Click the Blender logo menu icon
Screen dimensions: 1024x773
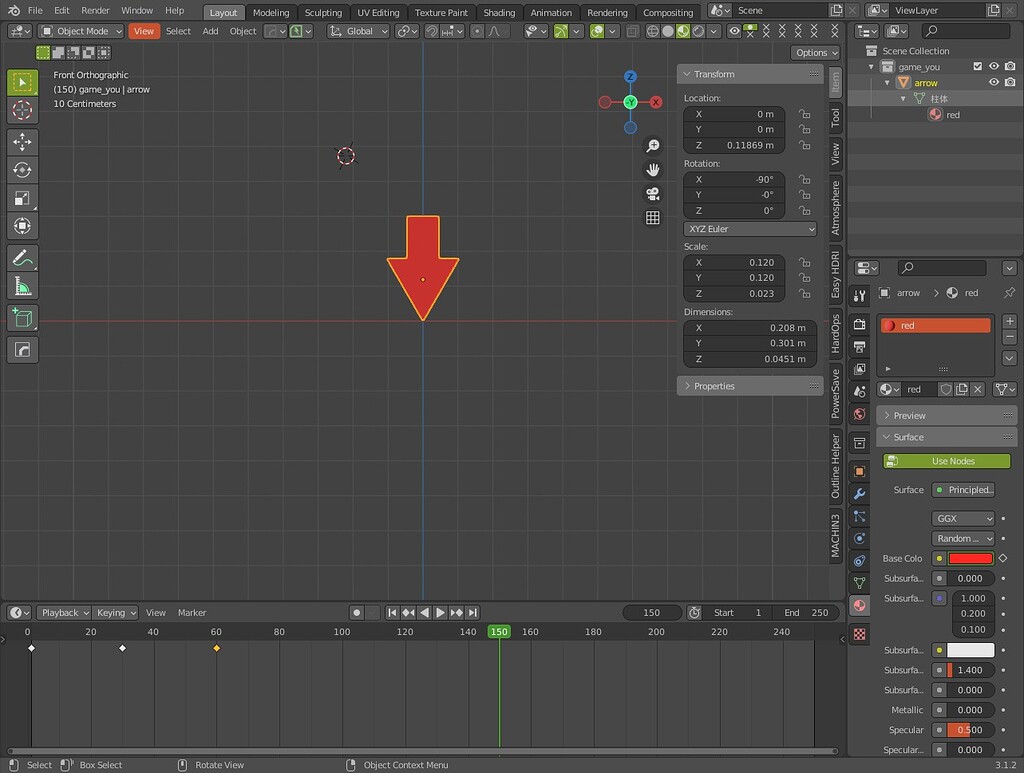pos(14,10)
